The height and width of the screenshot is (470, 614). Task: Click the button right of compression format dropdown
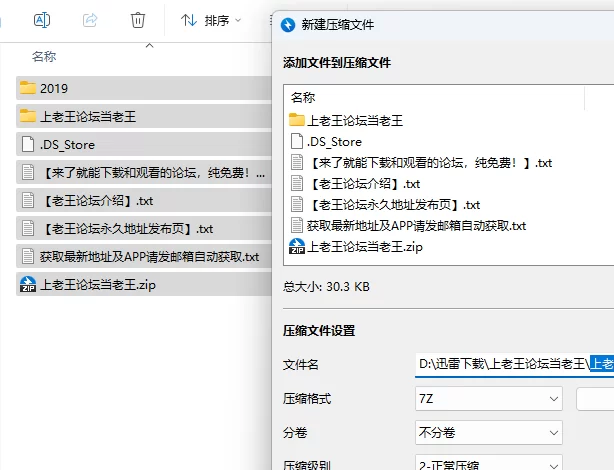(595, 399)
